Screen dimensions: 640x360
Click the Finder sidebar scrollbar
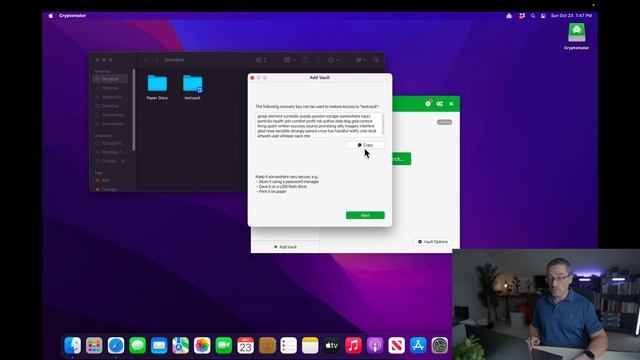(x=134, y=109)
